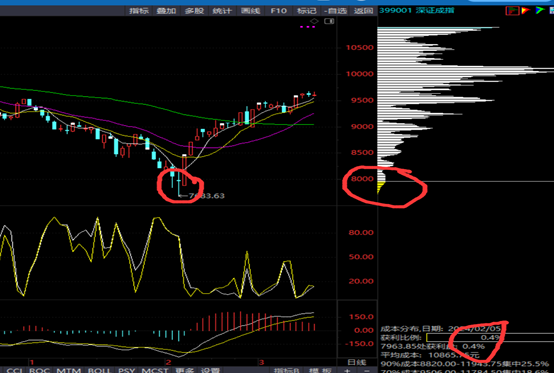Select the red-boxed chip distribution icon

click(512, 11)
